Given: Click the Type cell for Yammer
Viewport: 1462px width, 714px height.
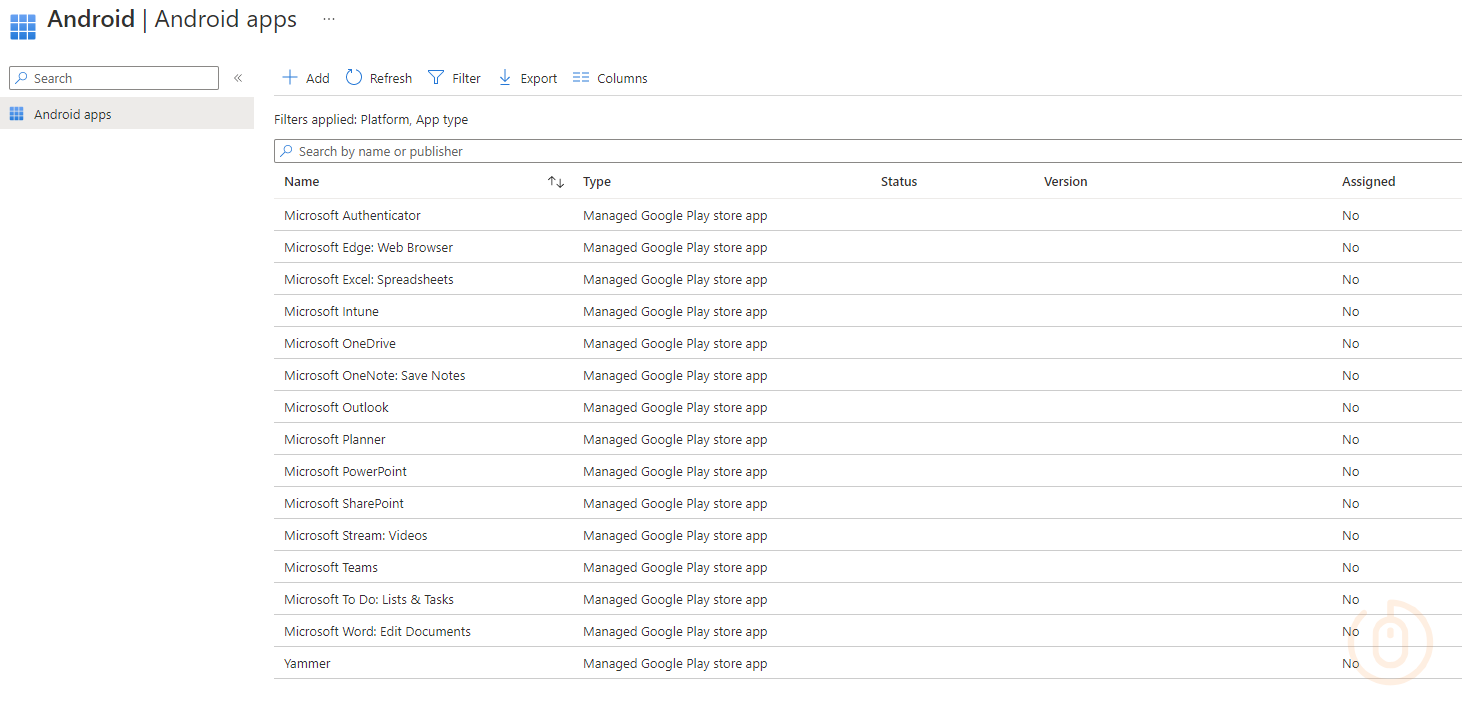Looking at the screenshot, I should click(x=675, y=663).
